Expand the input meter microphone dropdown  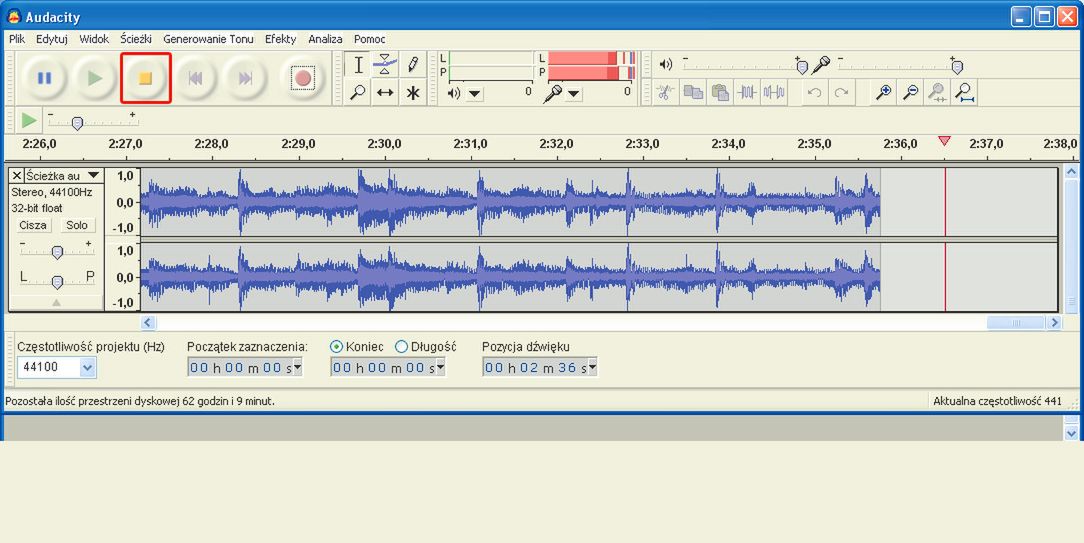(x=574, y=94)
